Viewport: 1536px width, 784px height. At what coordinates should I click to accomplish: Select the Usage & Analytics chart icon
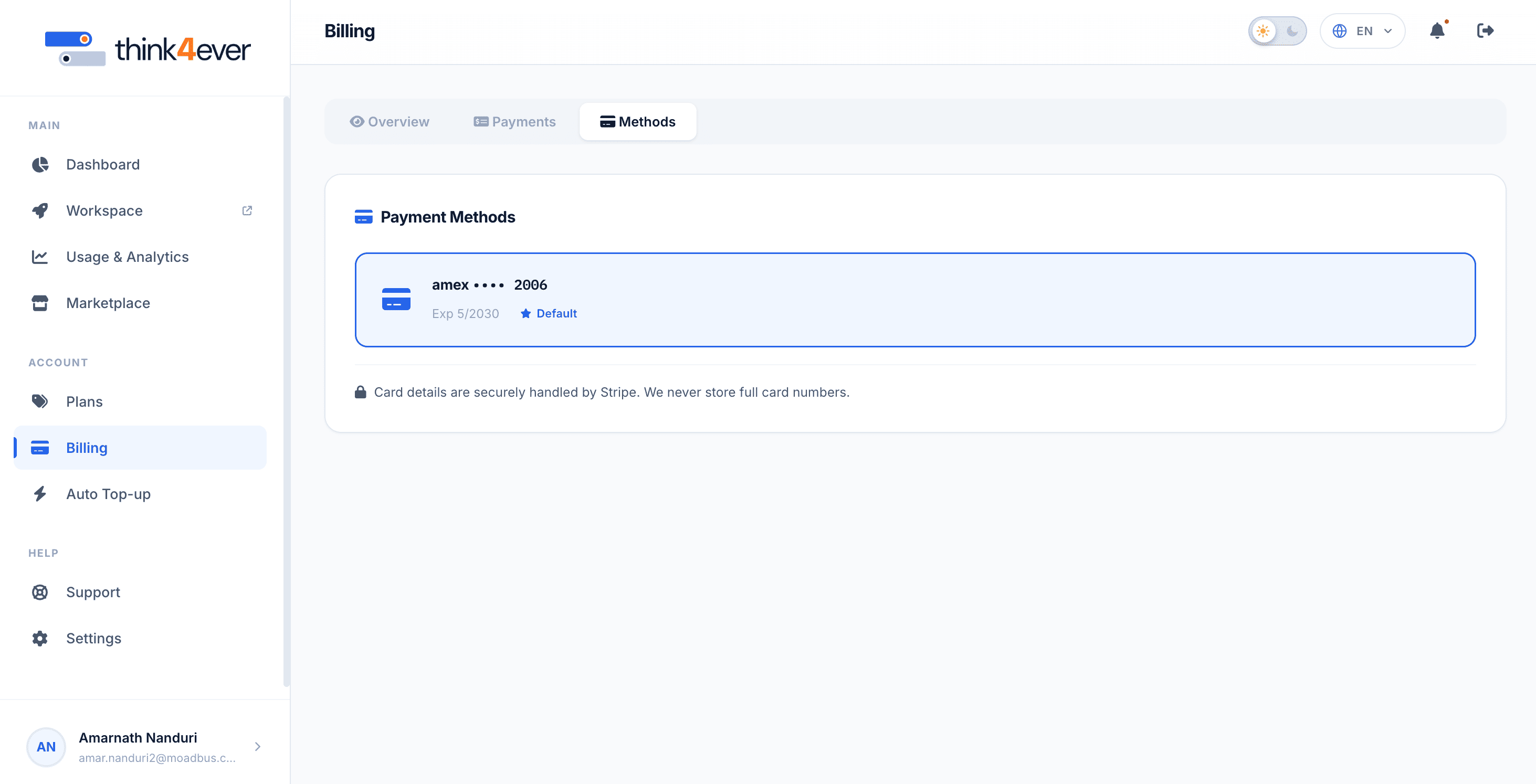[40, 257]
